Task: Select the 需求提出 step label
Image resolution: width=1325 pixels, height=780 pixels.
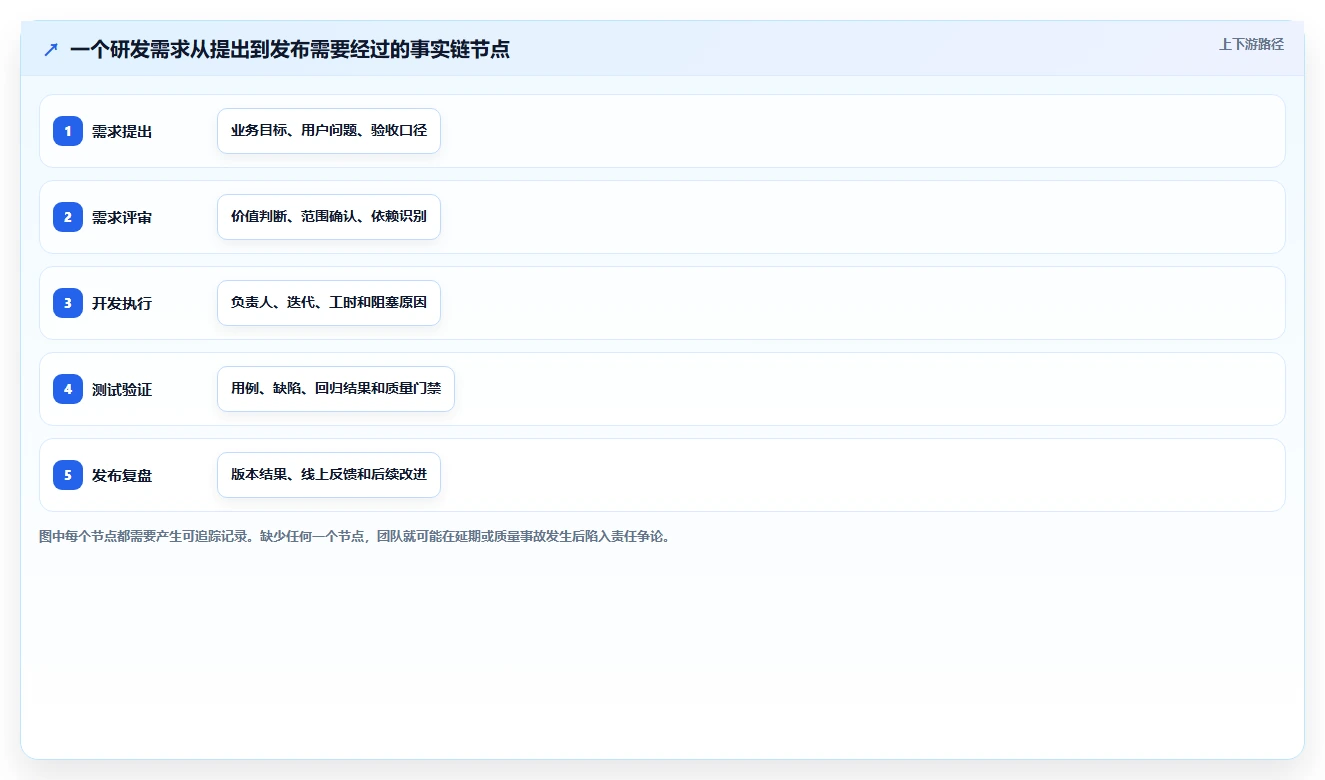Action: tap(122, 131)
